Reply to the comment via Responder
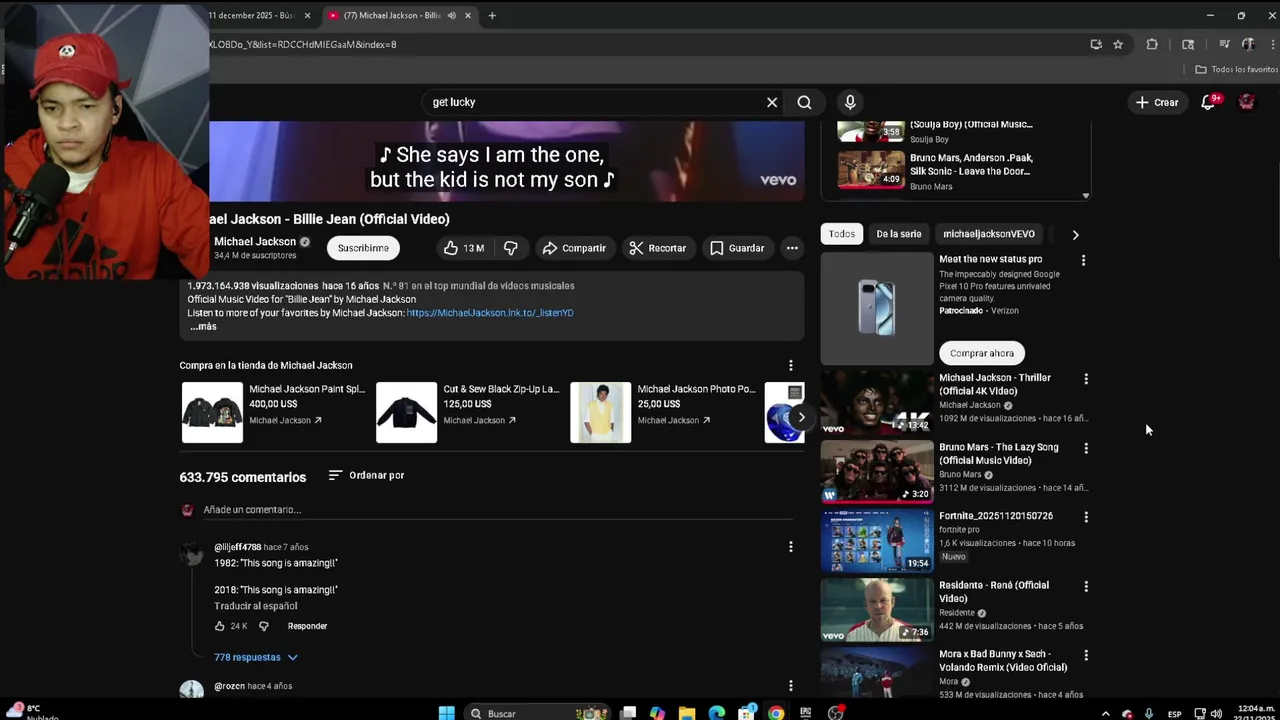 coord(307,626)
